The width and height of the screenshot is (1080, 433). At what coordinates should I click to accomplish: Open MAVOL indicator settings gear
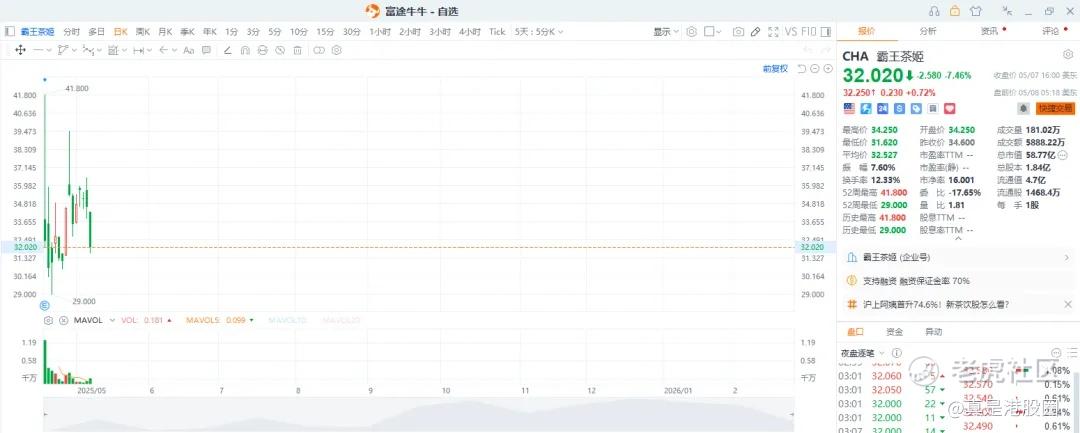(x=48, y=320)
